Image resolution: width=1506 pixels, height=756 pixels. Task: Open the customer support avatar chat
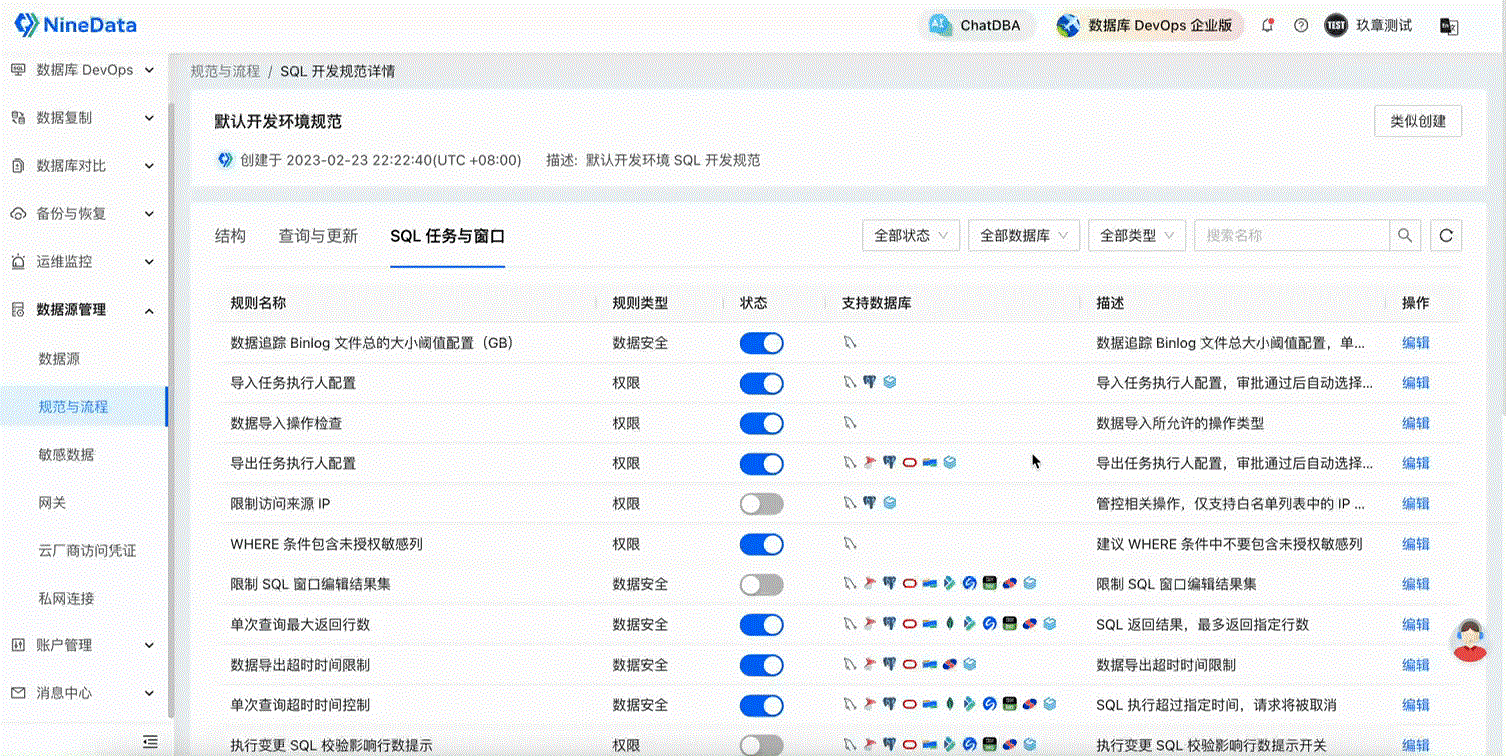(x=1468, y=640)
